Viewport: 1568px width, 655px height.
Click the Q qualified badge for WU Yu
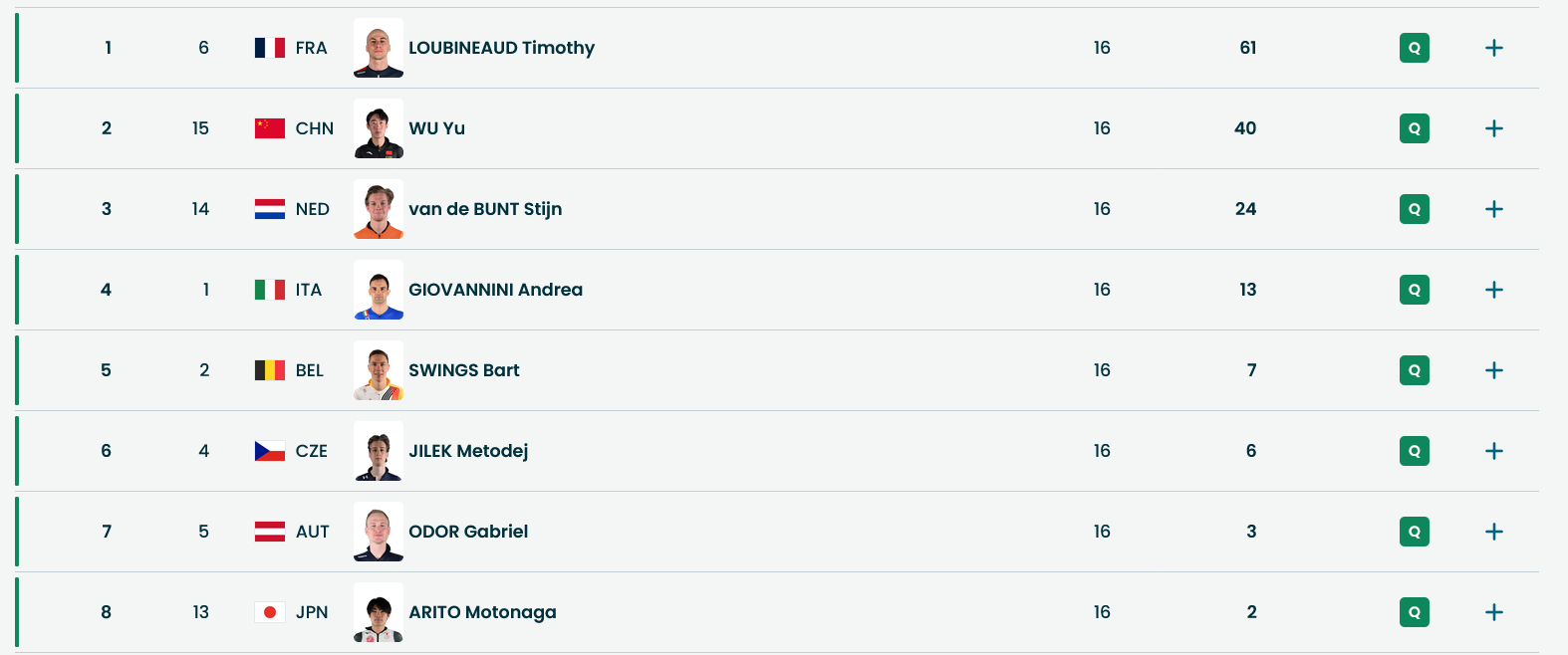(x=1414, y=128)
